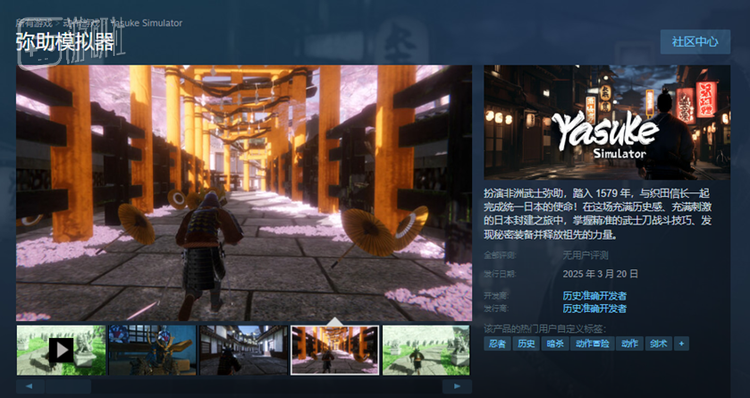Play the trailer video thumbnail
This screenshot has height=398, width=750.
coord(61,350)
